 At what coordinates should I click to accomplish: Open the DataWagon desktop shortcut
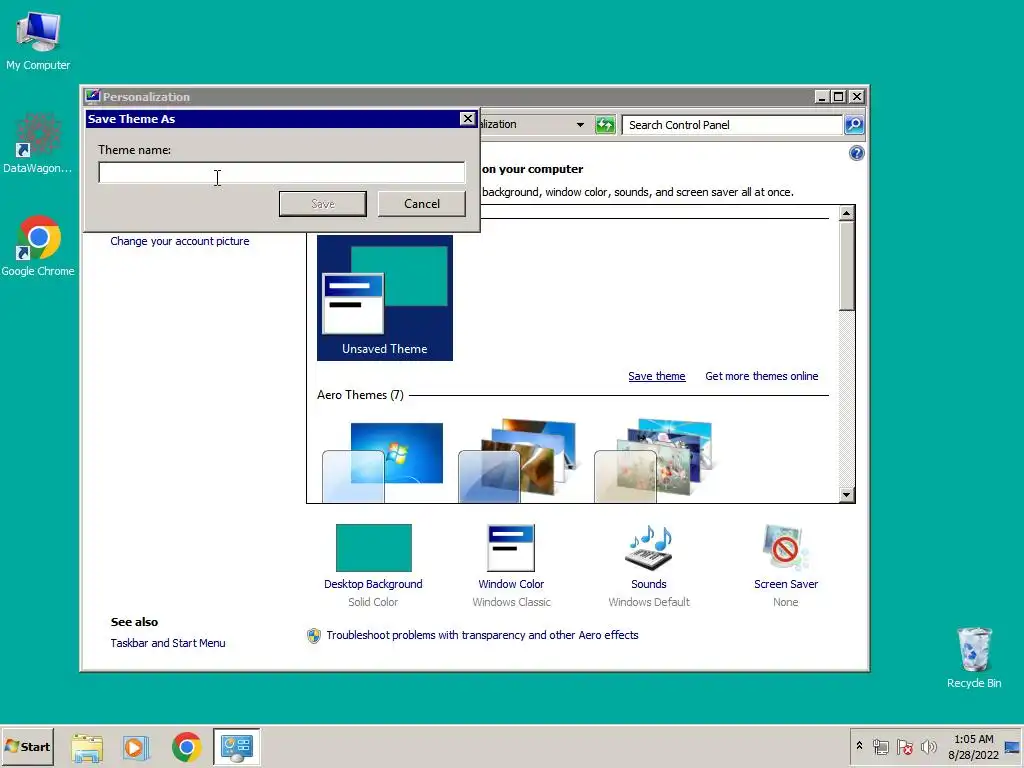click(38, 142)
